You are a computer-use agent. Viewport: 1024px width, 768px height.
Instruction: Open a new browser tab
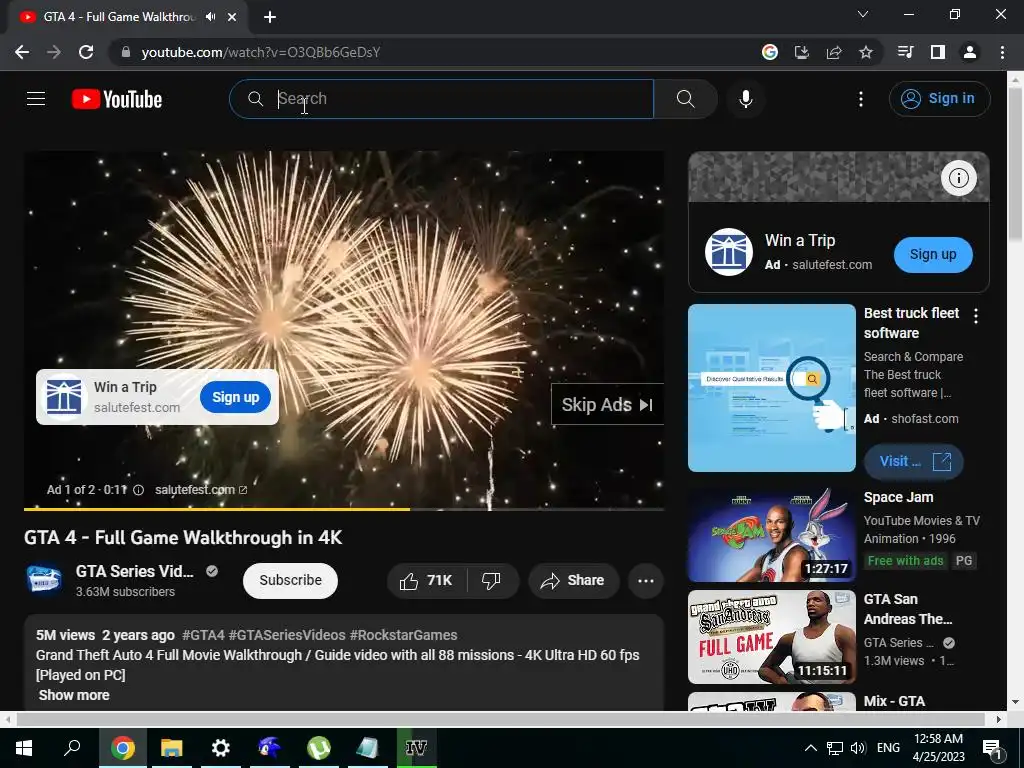point(270,17)
